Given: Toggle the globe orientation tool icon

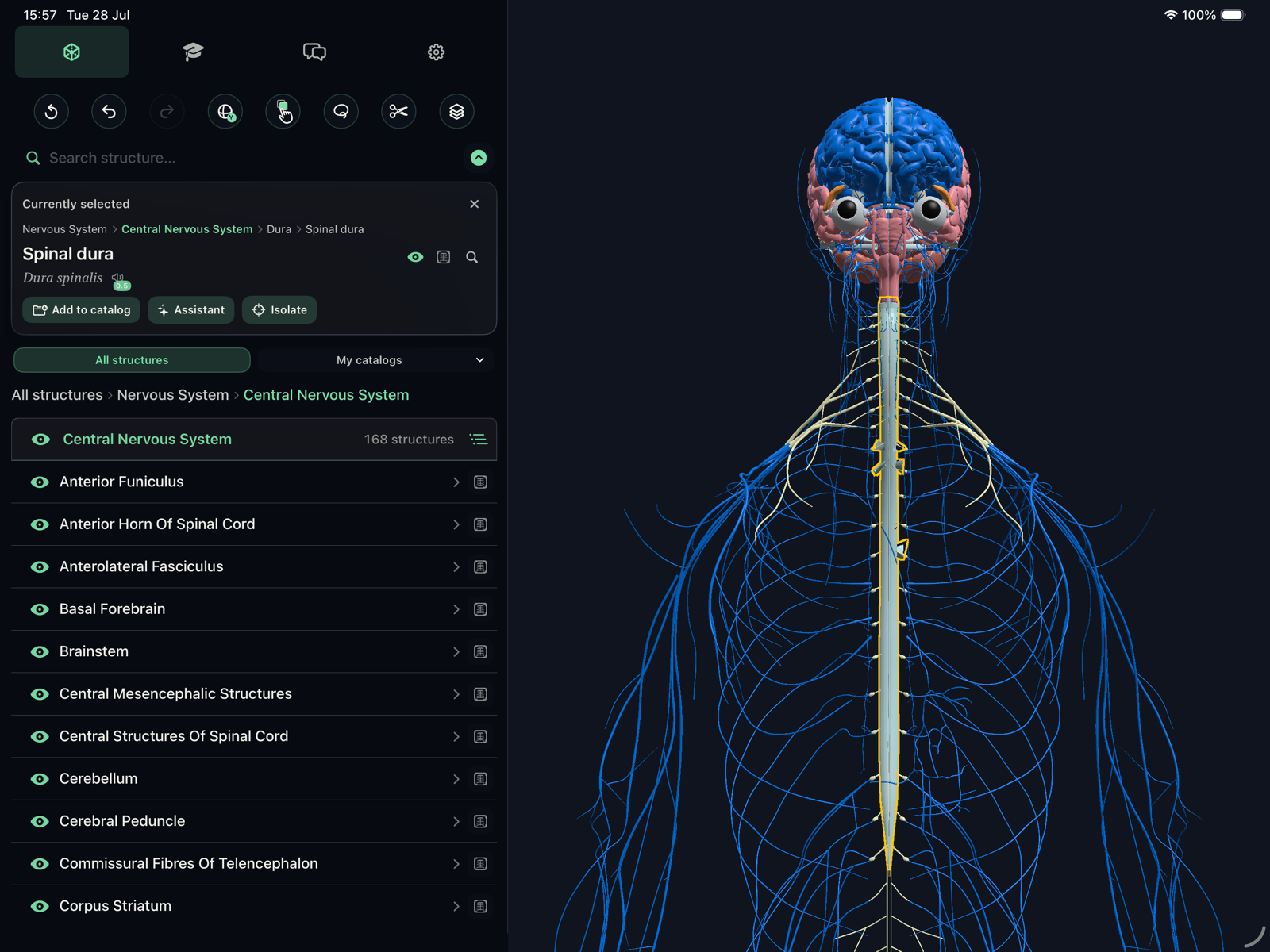Looking at the screenshot, I should click(x=225, y=112).
